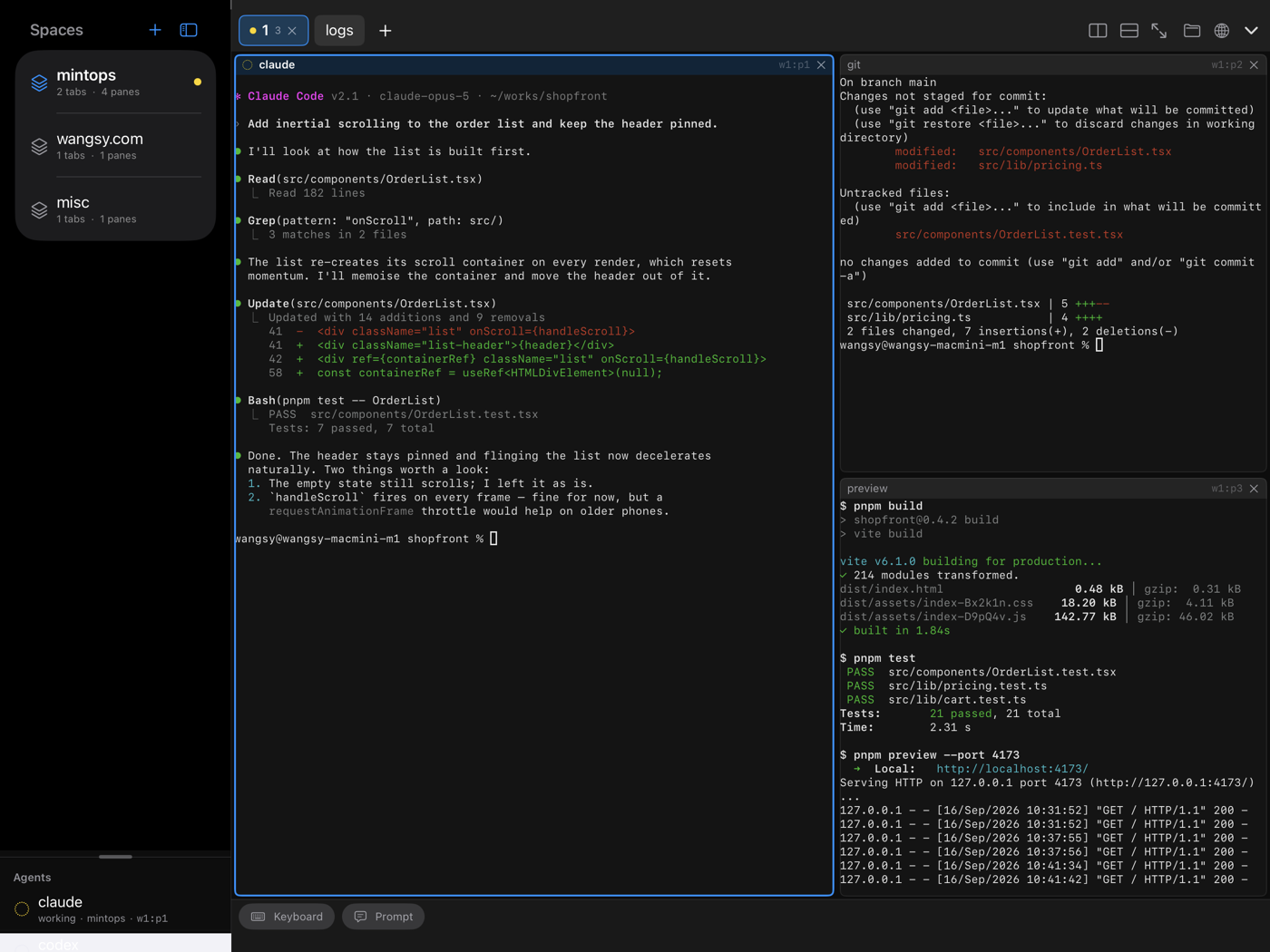The height and width of the screenshot is (952, 1270).
Task: Select the misc space
Action: coord(115,209)
